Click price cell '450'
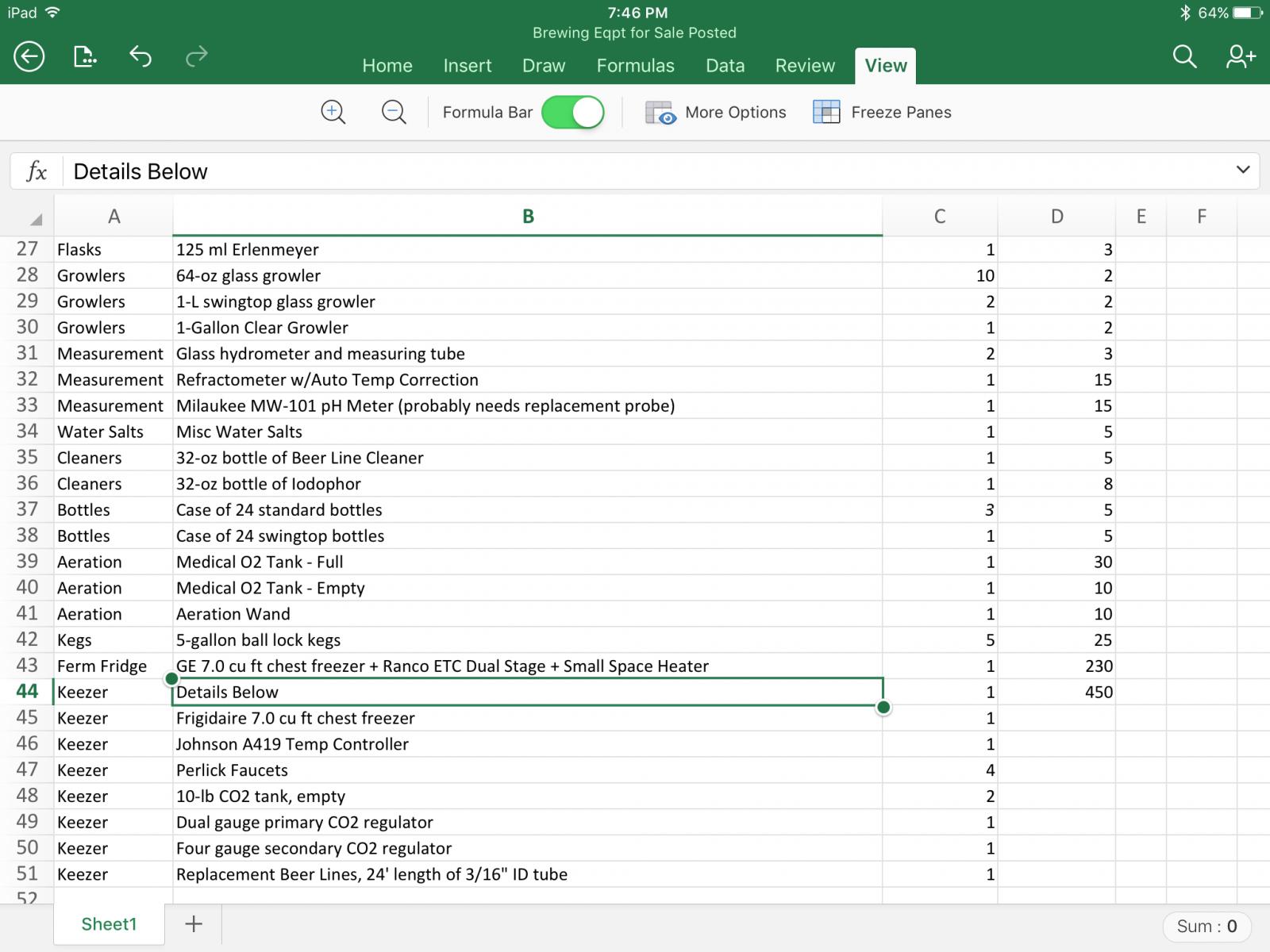1270x952 pixels. click(x=1056, y=692)
